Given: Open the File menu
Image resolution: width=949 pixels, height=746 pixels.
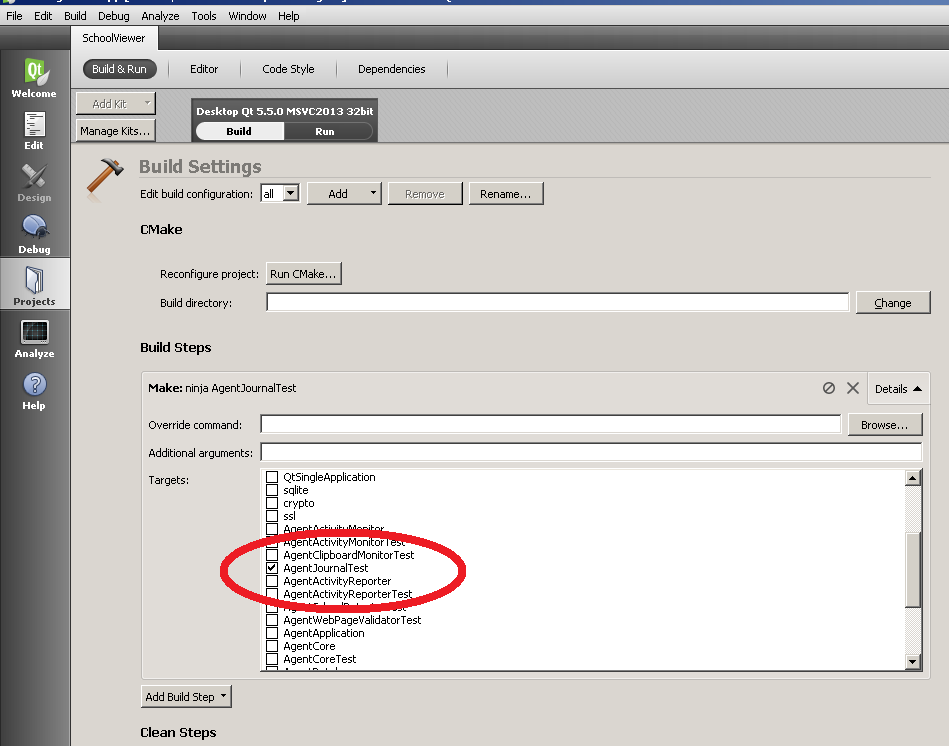Looking at the screenshot, I should (x=14, y=16).
